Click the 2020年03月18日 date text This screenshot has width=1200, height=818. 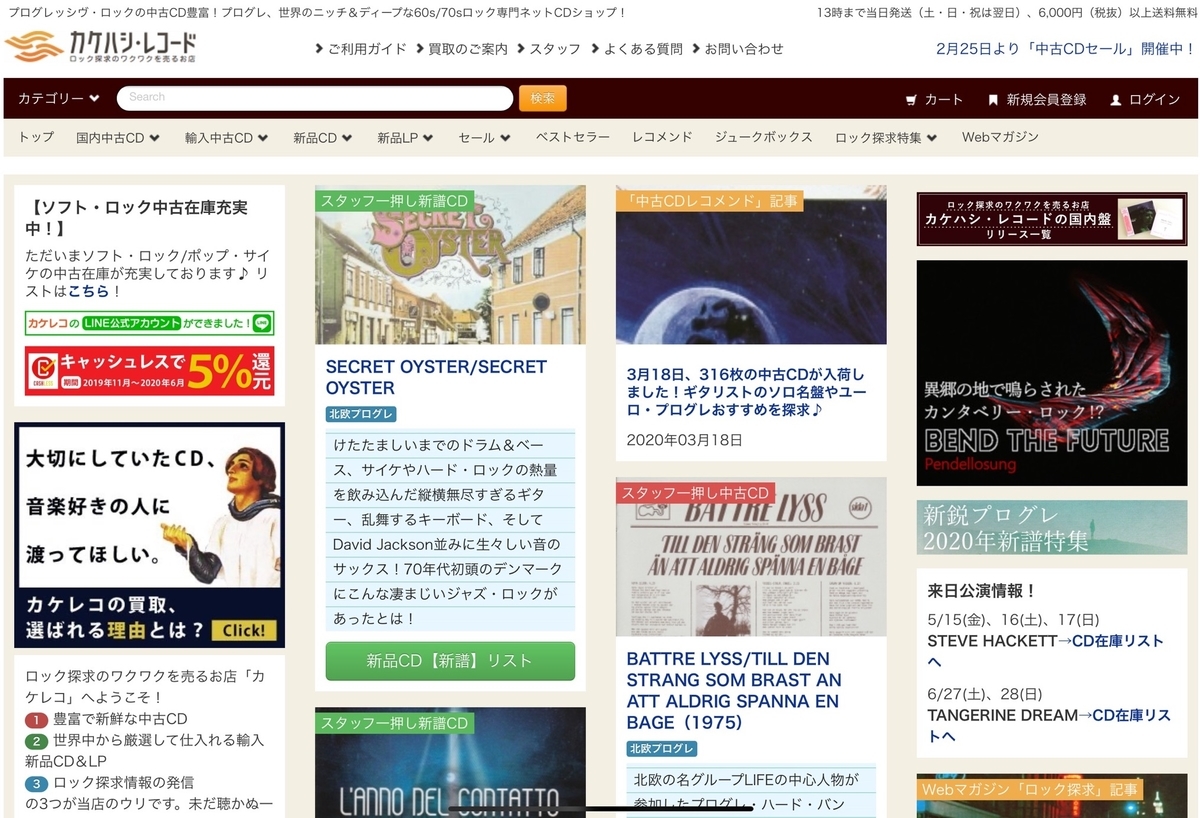pyautogui.click(x=685, y=440)
